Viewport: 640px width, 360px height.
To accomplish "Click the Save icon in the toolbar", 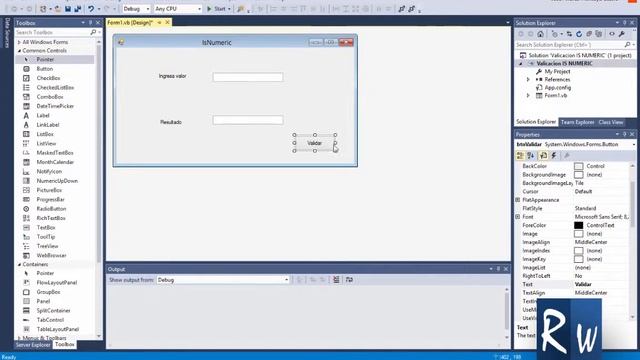I will 68,9.
